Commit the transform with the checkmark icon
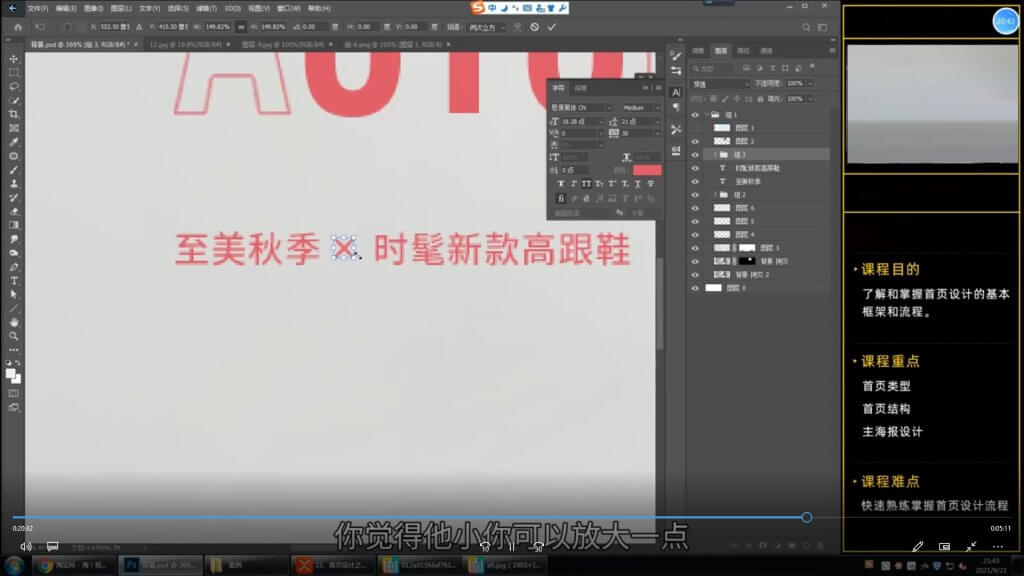The height and width of the screenshot is (576, 1024). tap(552, 27)
